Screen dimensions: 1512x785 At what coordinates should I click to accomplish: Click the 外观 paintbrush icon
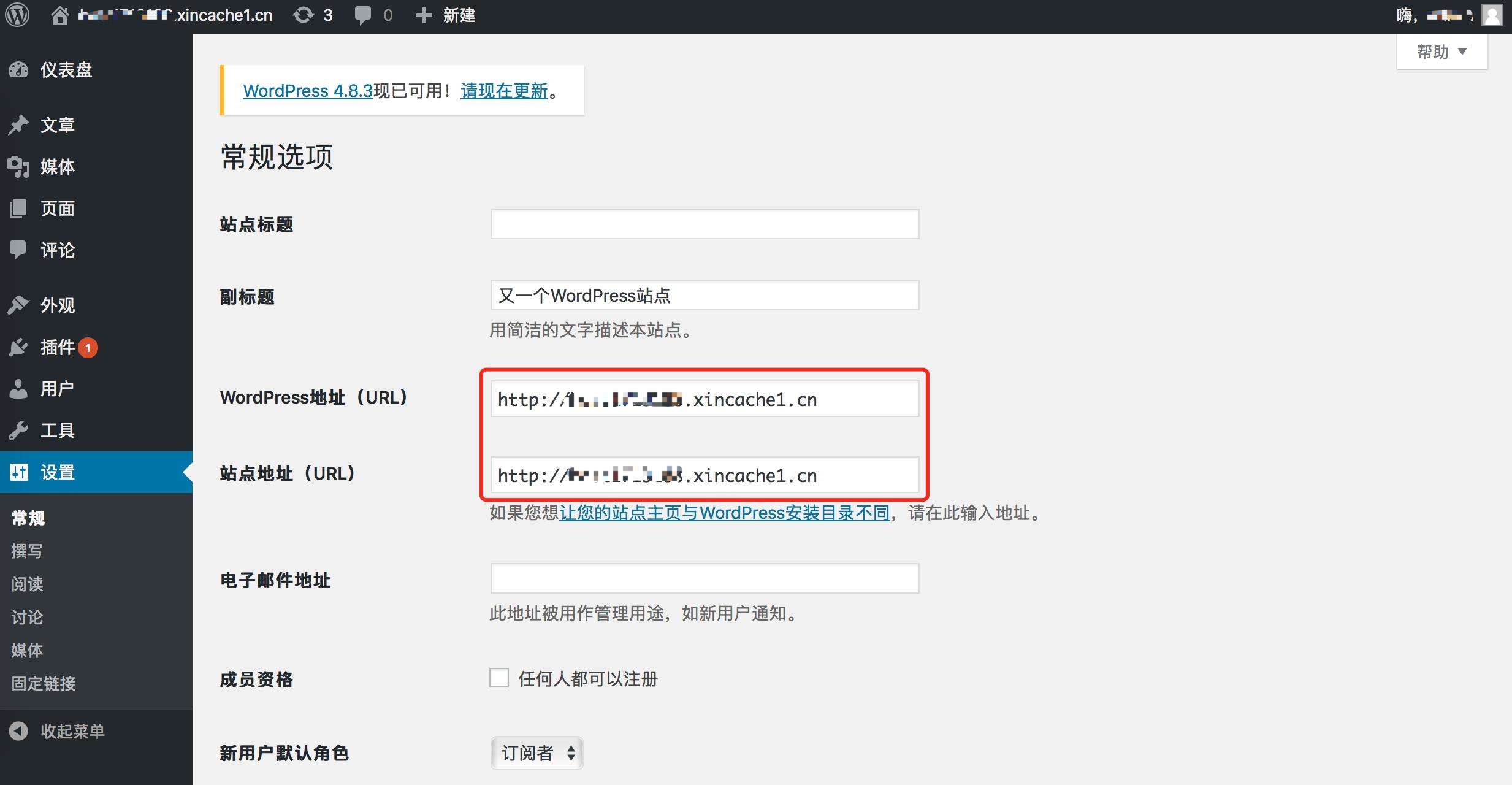(x=18, y=305)
